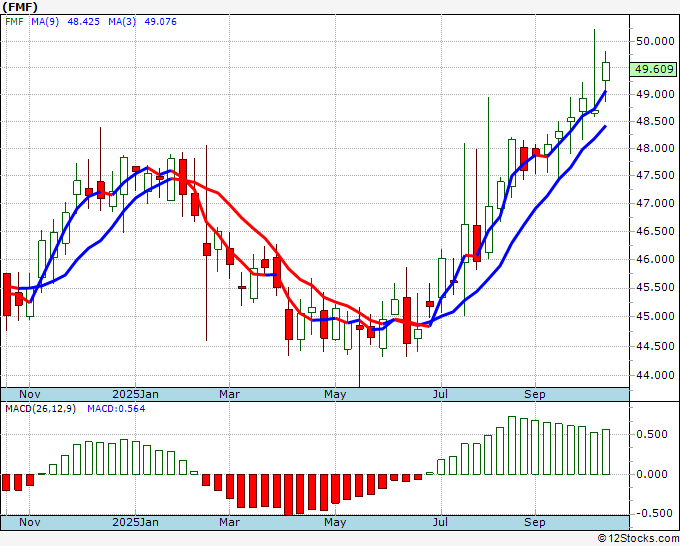The image size is (680, 546).
Task: Click the 46.000 price axis label
Action: (x=655, y=259)
